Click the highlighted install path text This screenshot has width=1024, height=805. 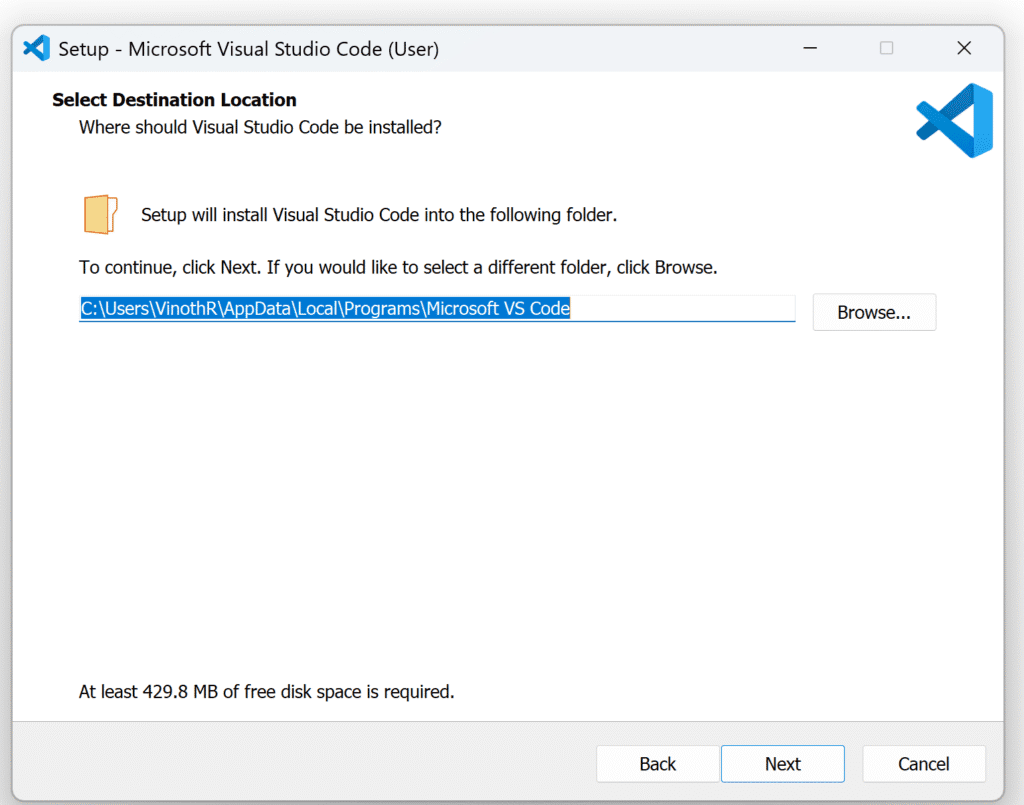point(325,308)
